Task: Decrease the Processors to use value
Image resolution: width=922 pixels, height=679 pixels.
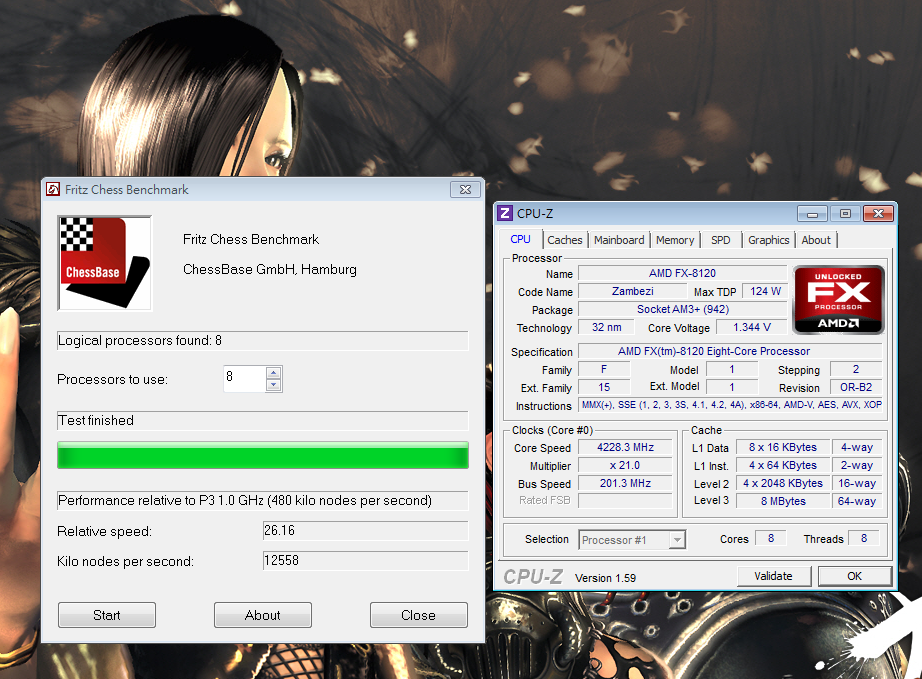Action: coord(273,385)
